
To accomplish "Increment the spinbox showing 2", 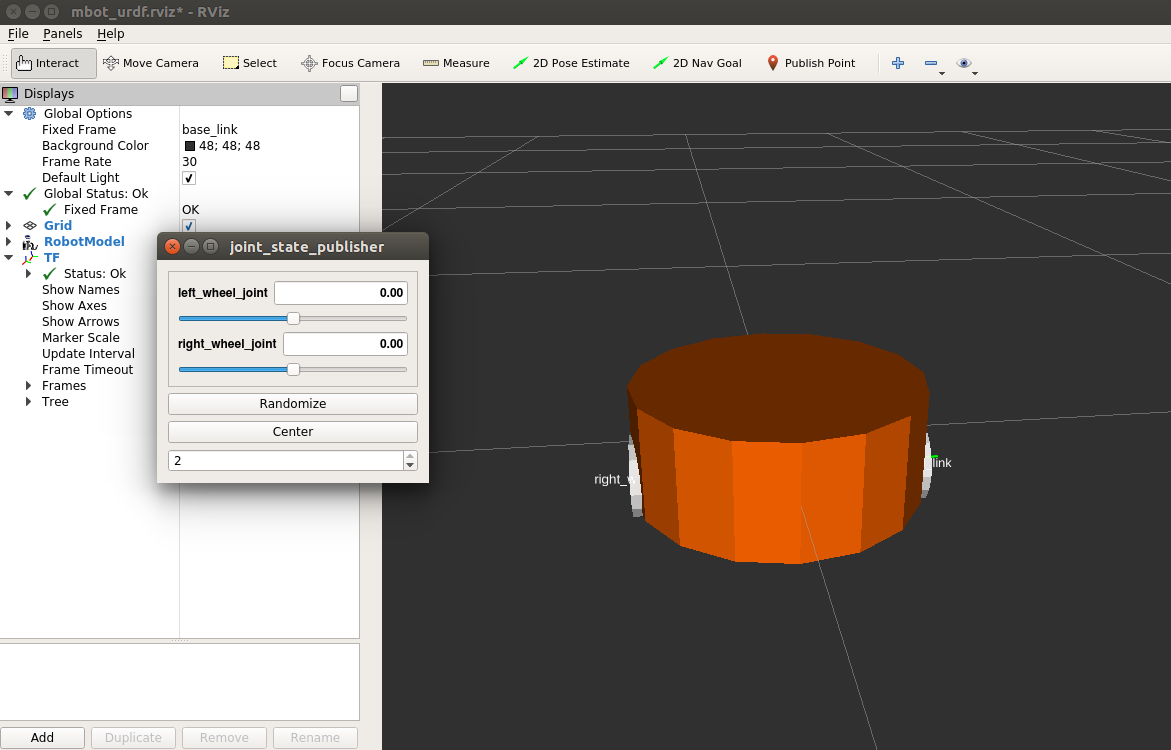I will (x=410, y=456).
